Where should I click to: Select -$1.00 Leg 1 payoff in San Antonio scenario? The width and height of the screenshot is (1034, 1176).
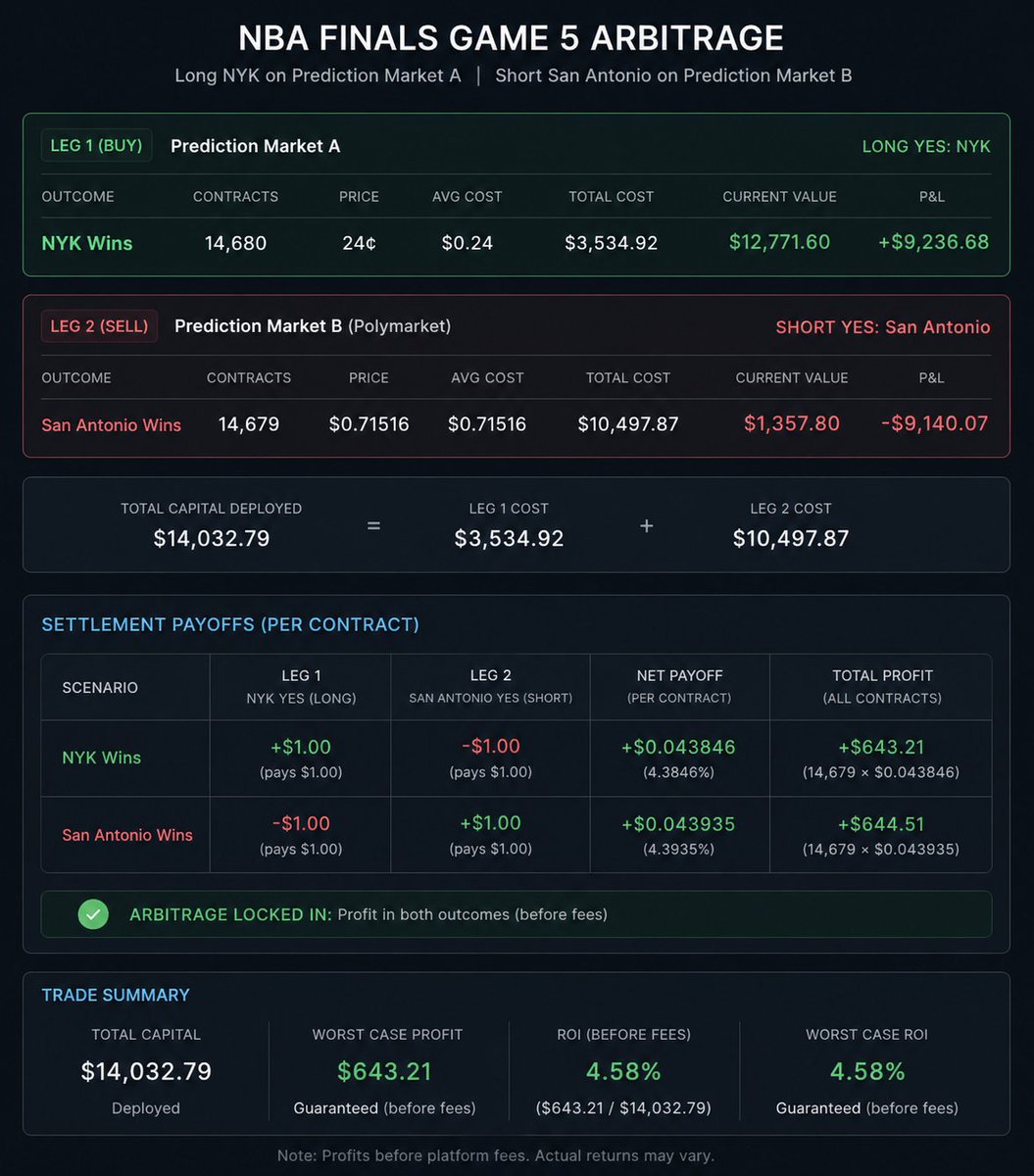click(301, 823)
